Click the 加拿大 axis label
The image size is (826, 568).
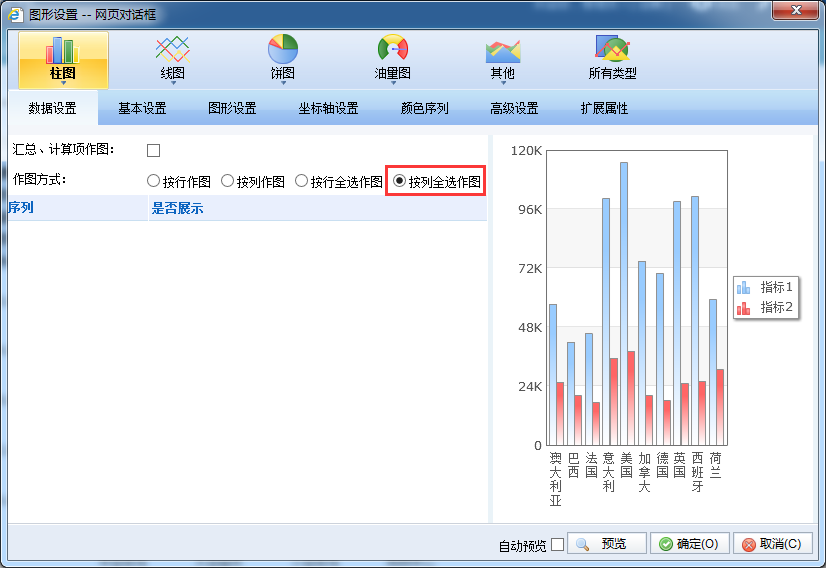(644, 472)
